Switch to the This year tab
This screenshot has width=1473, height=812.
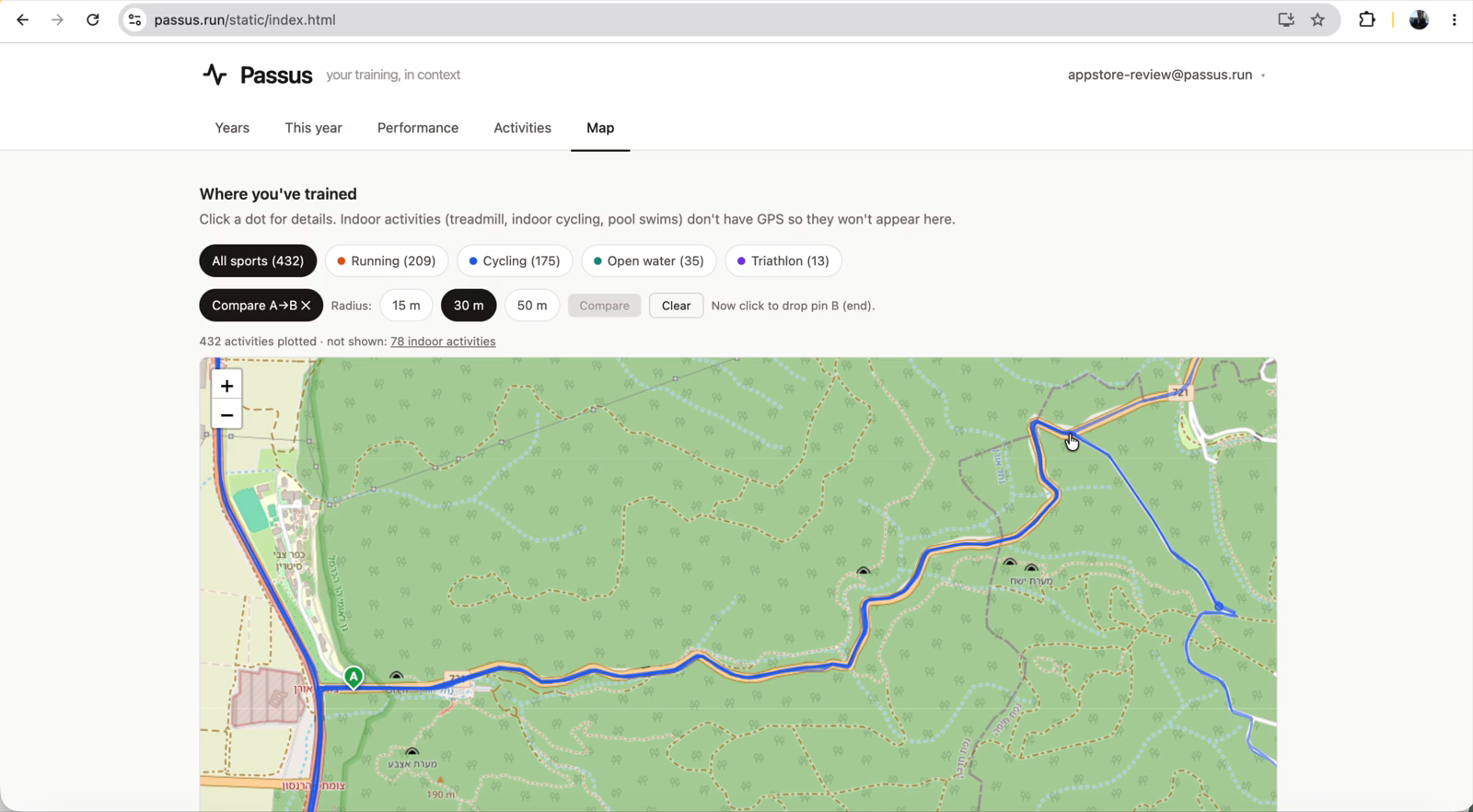[x=313, y=128]
